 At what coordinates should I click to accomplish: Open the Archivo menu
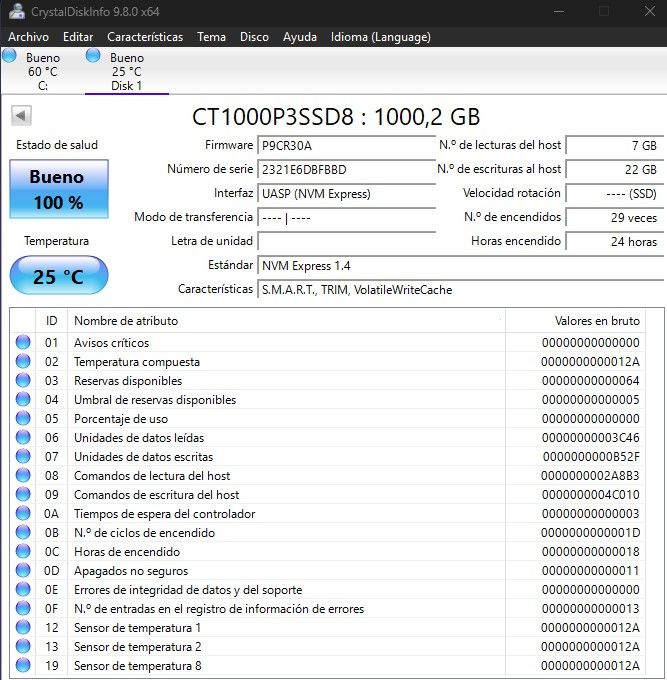pyautogui.click(x=28, y=37)
